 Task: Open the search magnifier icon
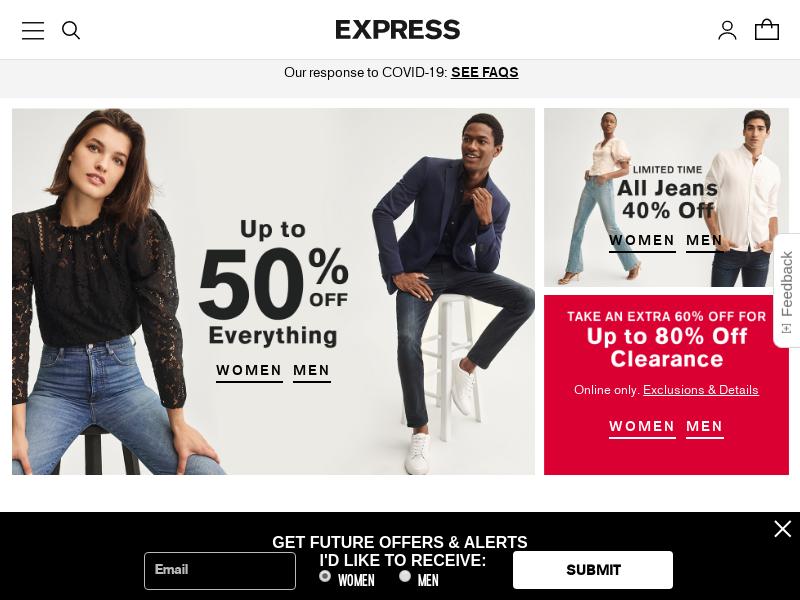[x=71, y=31]
